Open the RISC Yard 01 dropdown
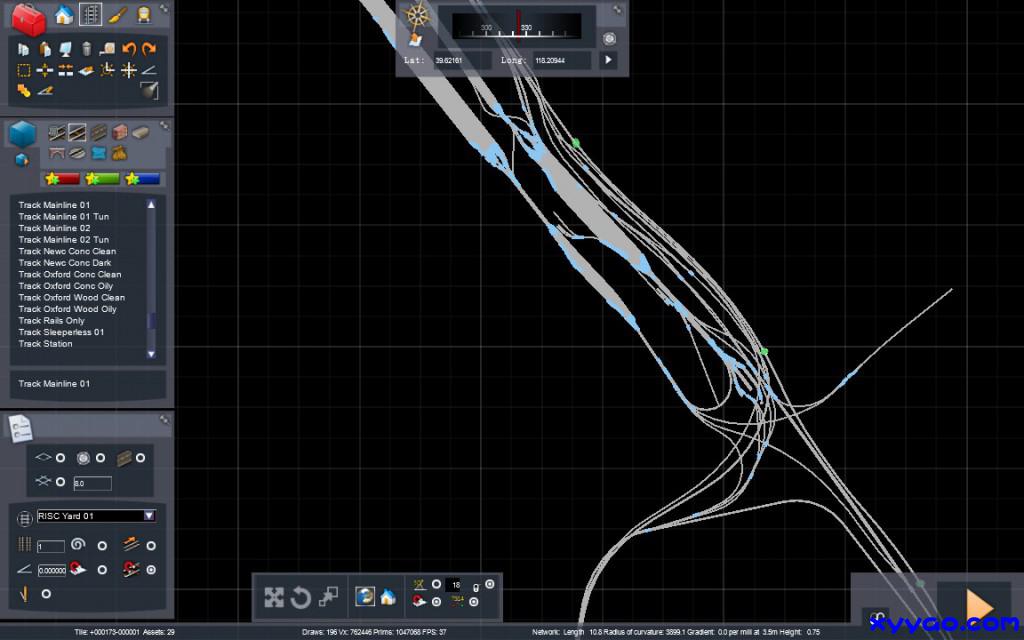The image size is (1024, 640). tap(149, 516)
